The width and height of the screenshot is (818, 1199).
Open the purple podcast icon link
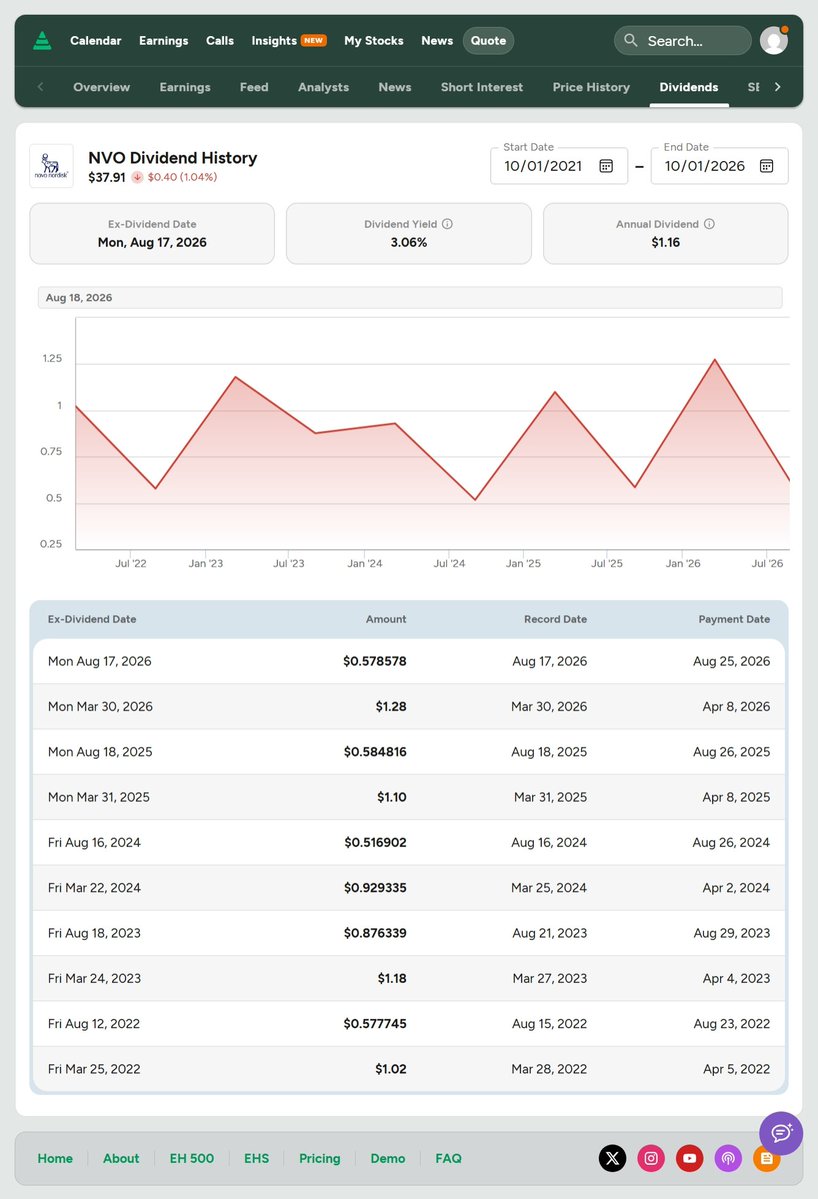[x=728, y=1158]
